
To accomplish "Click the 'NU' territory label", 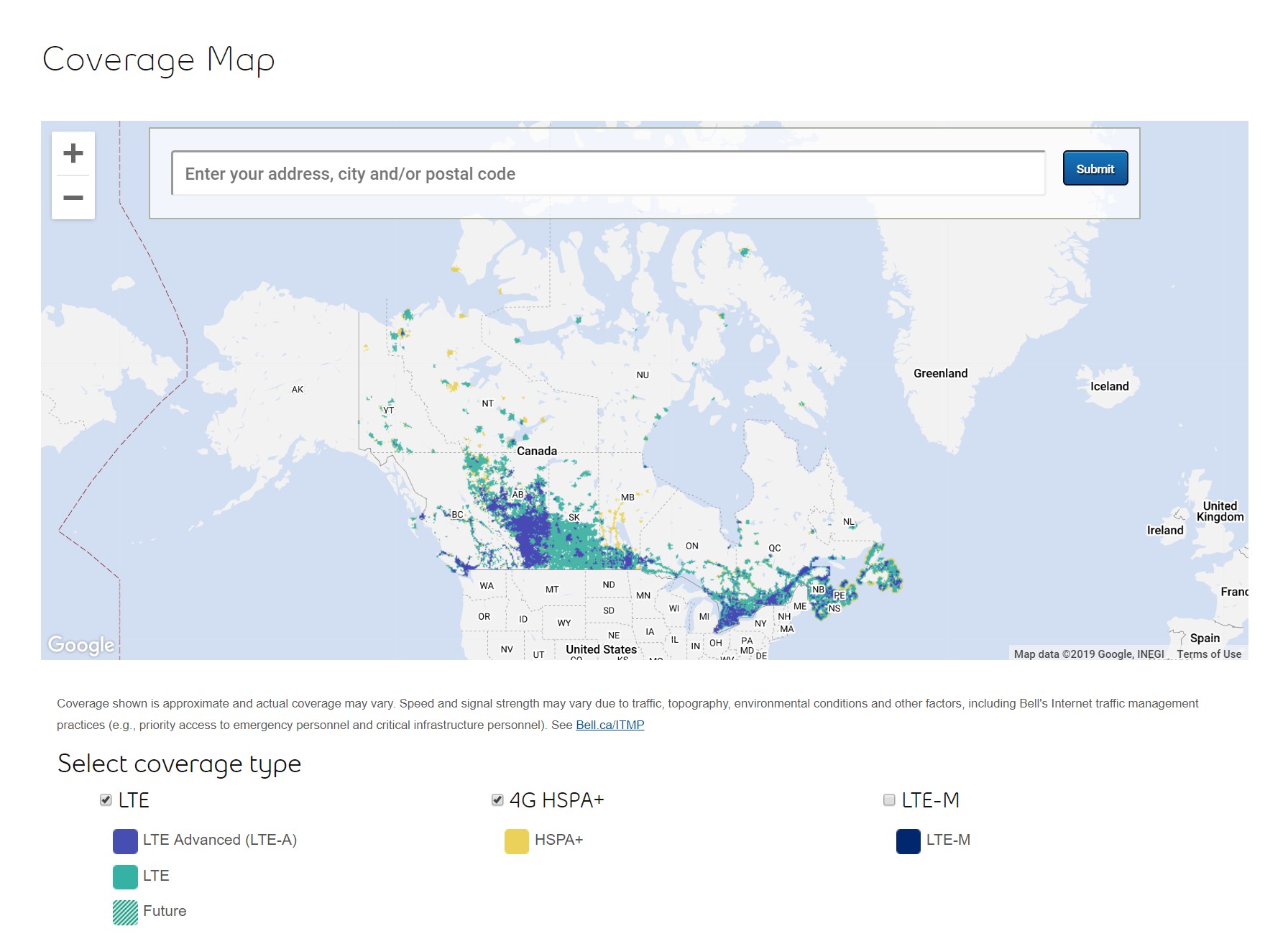I will coord(643,375).
